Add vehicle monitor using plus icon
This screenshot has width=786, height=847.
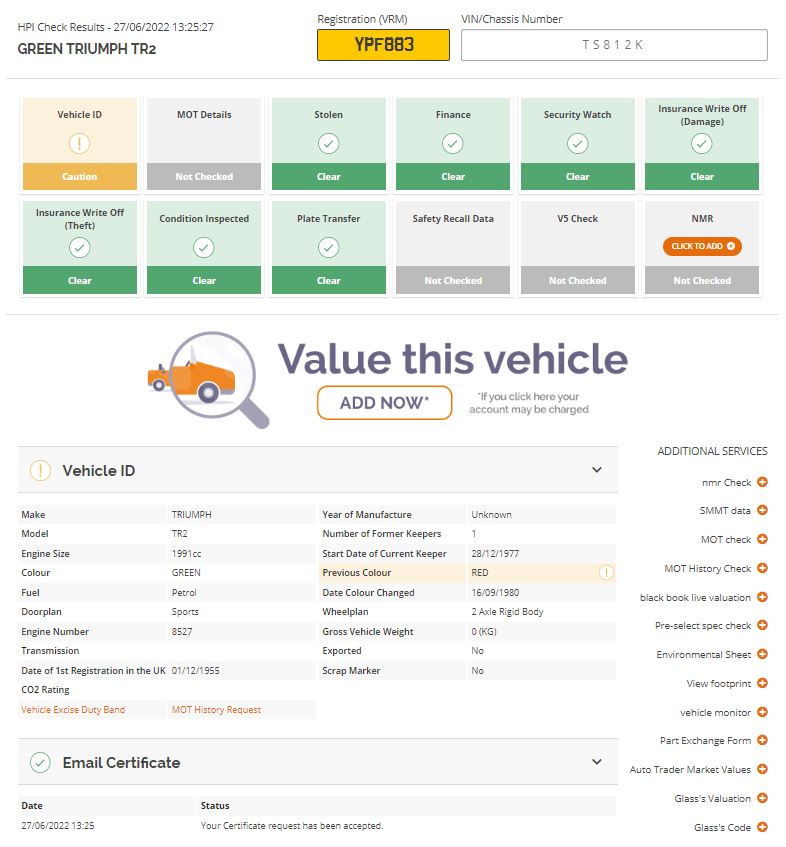pyautogui.click(x=762, y=712)
